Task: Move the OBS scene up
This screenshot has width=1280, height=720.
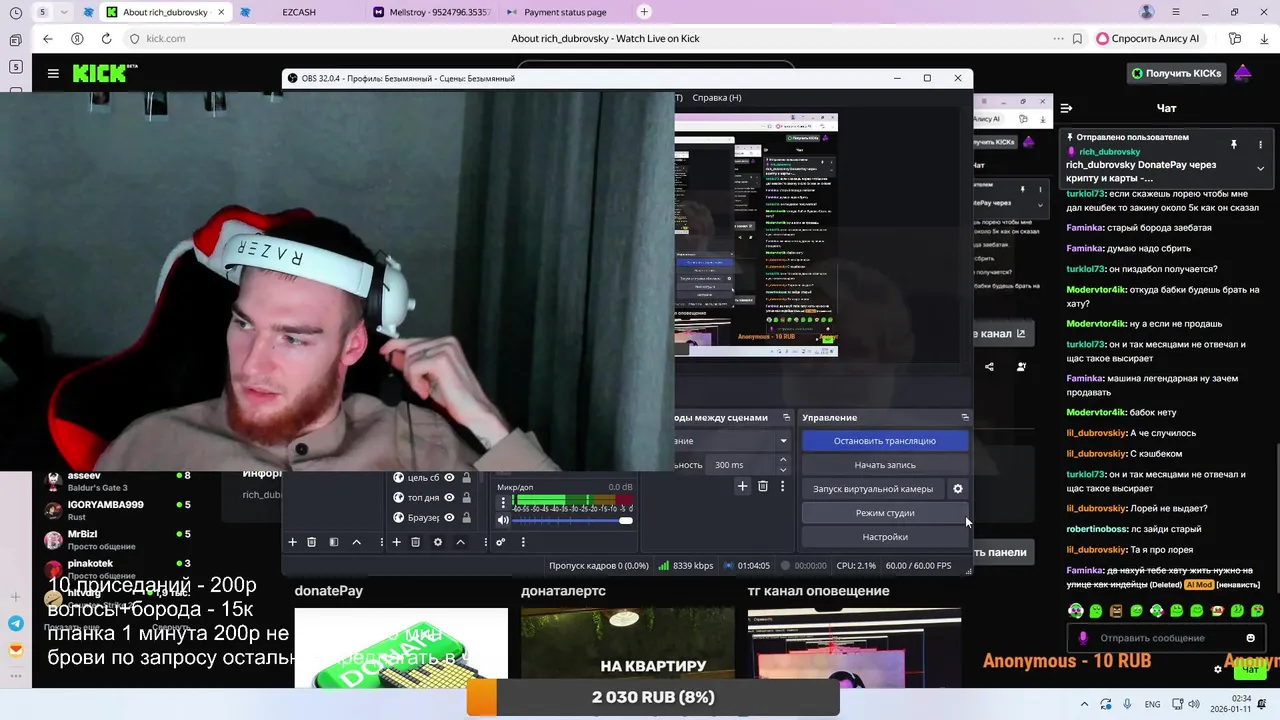Action: click(356, 542)
